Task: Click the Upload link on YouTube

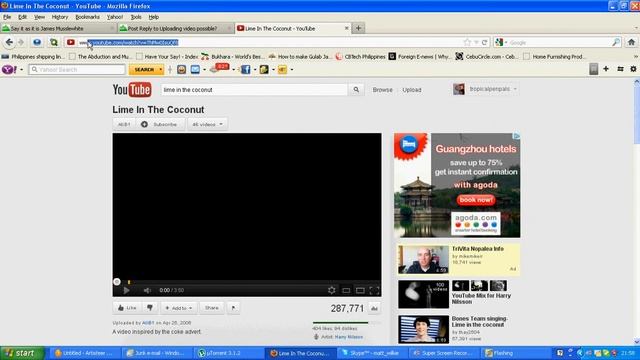Action: (412, 89)
